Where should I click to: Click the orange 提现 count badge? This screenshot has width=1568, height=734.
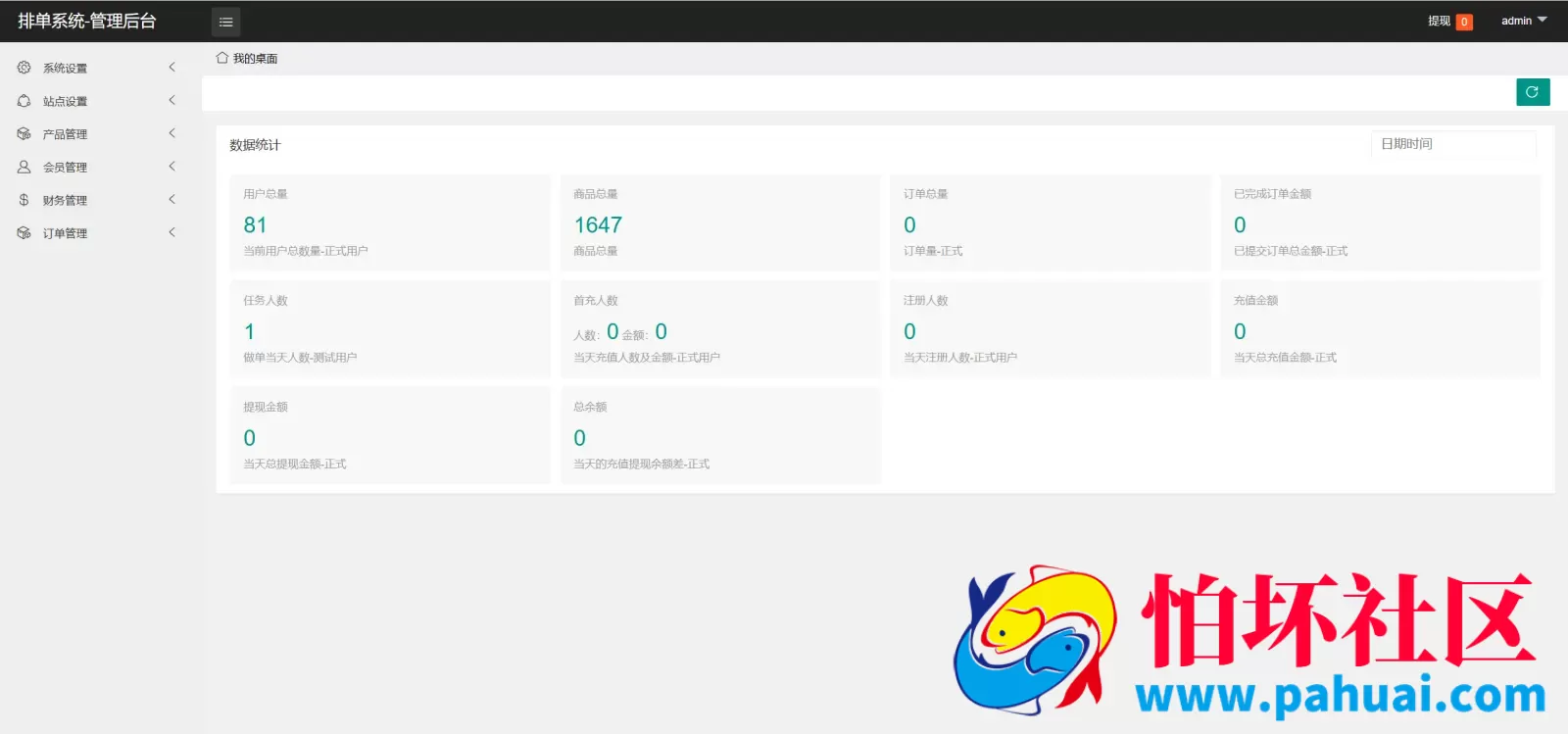[1464, 22]
